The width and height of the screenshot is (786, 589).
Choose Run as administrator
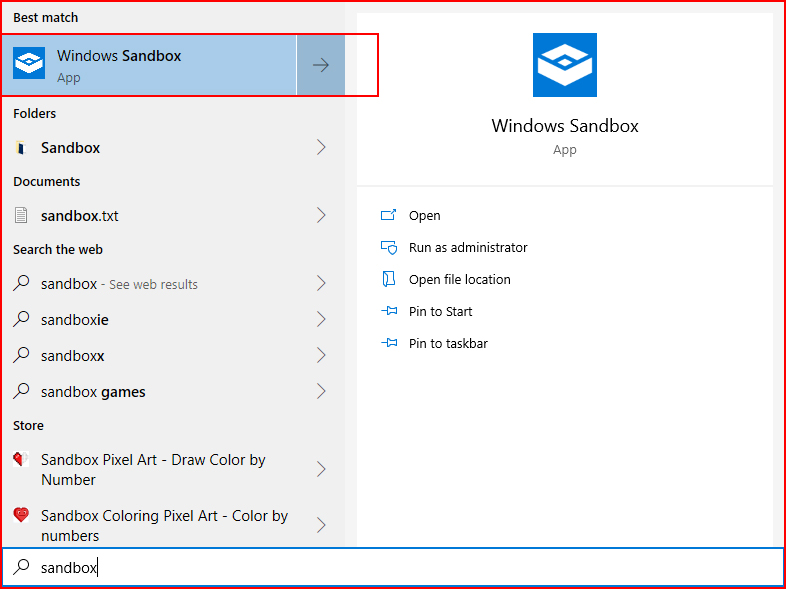tap(468, 247)
